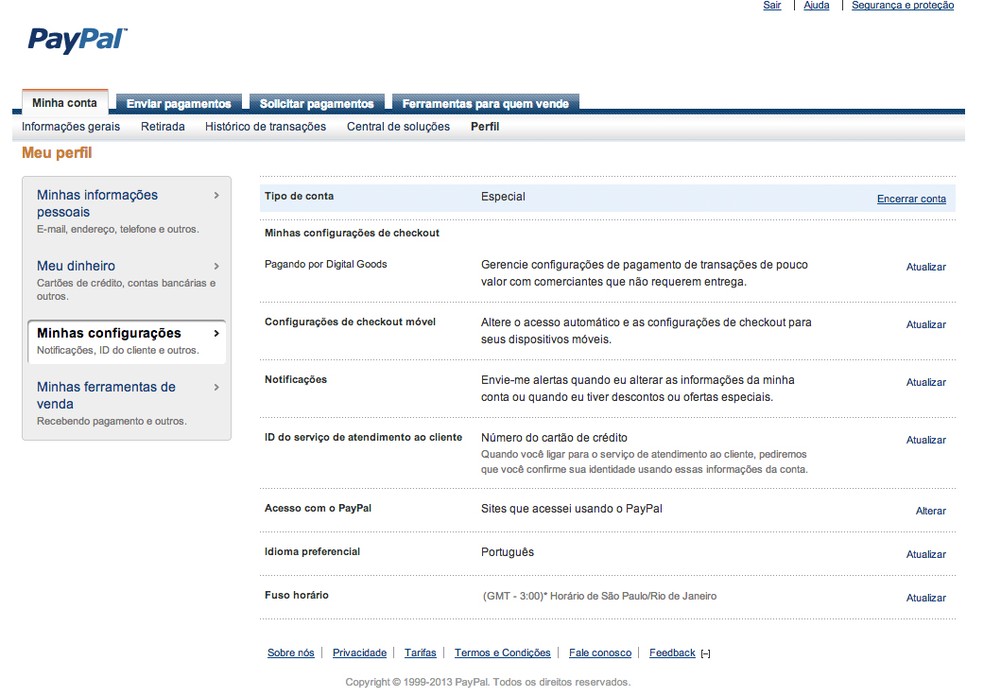The height and width of the screenshot is (696, 984).
Task: Click Atualizar for Idioma preferencial
Action: (926, 555)
